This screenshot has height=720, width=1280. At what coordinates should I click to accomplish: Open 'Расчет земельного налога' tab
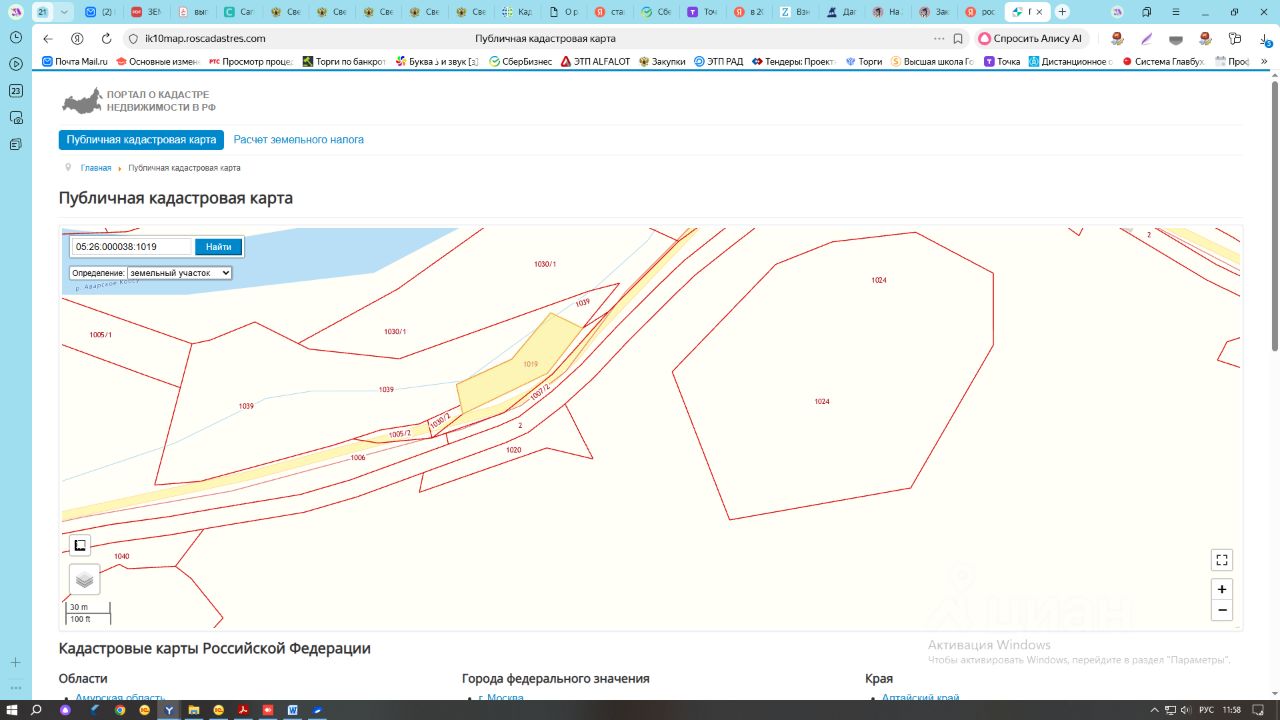tap(299, 140)
